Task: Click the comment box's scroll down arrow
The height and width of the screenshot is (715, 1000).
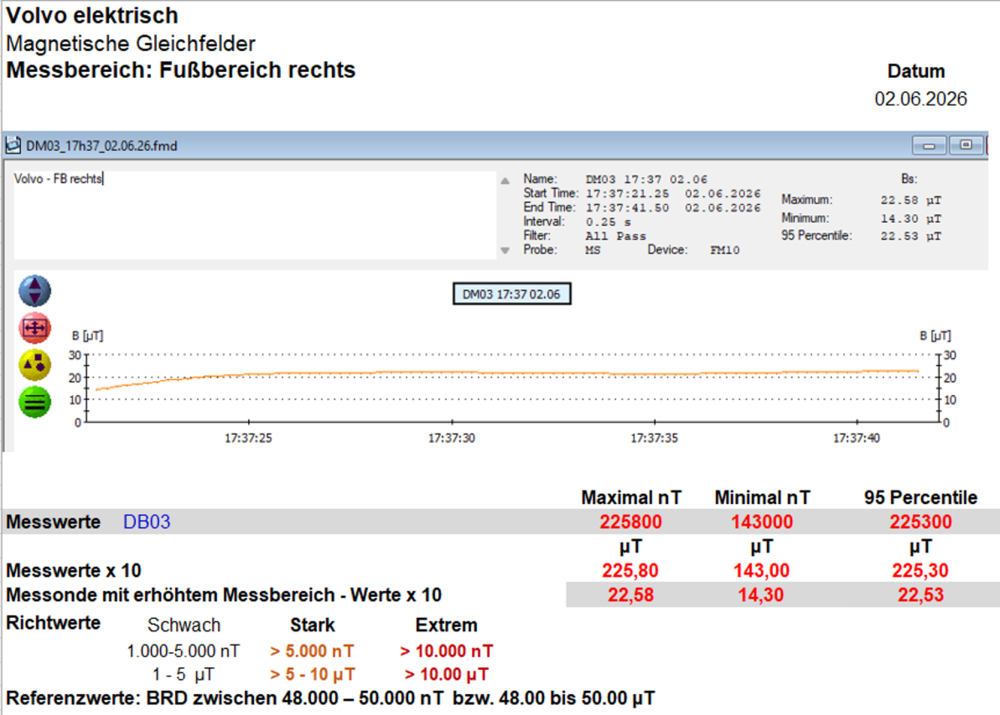Action: click(505, 251)
